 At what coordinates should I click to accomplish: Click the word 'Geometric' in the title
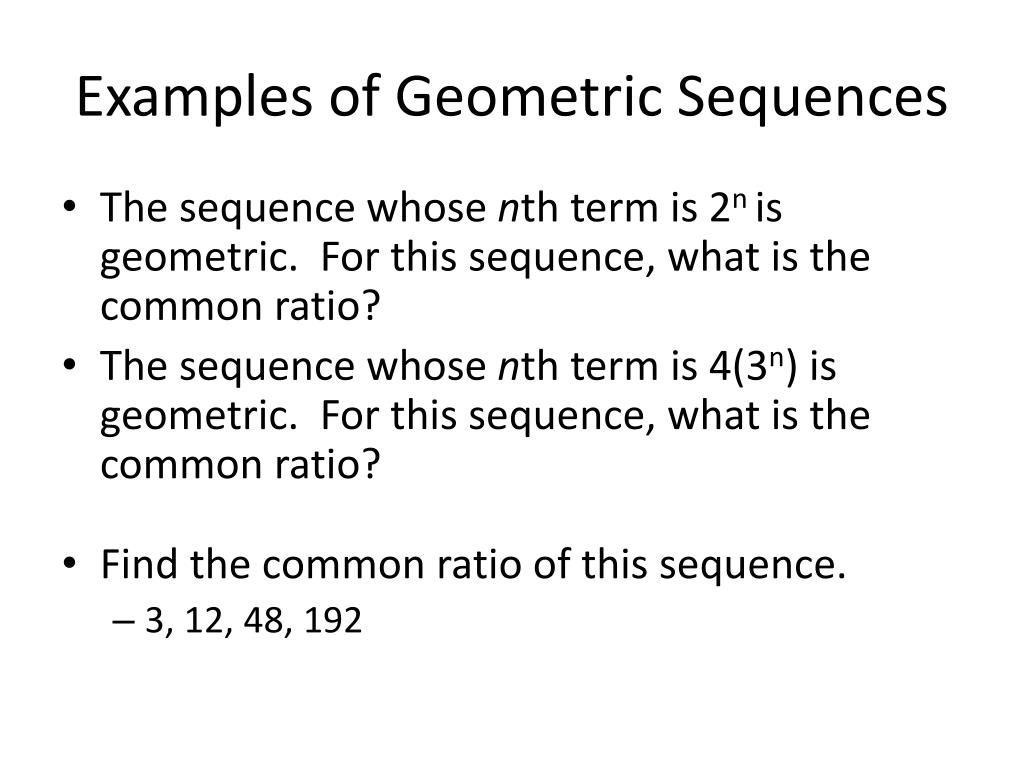pyautogui.click(x=528, y=98)
